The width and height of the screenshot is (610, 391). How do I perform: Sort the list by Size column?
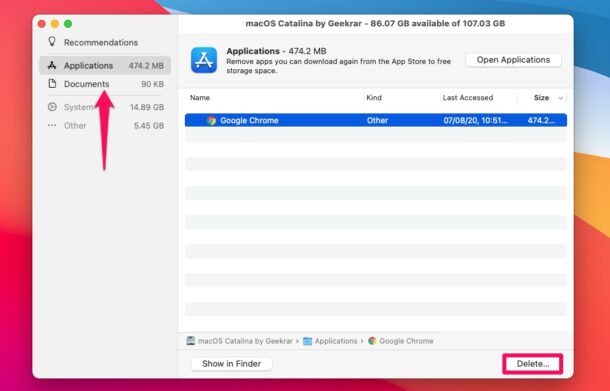(x=541, y=98)
